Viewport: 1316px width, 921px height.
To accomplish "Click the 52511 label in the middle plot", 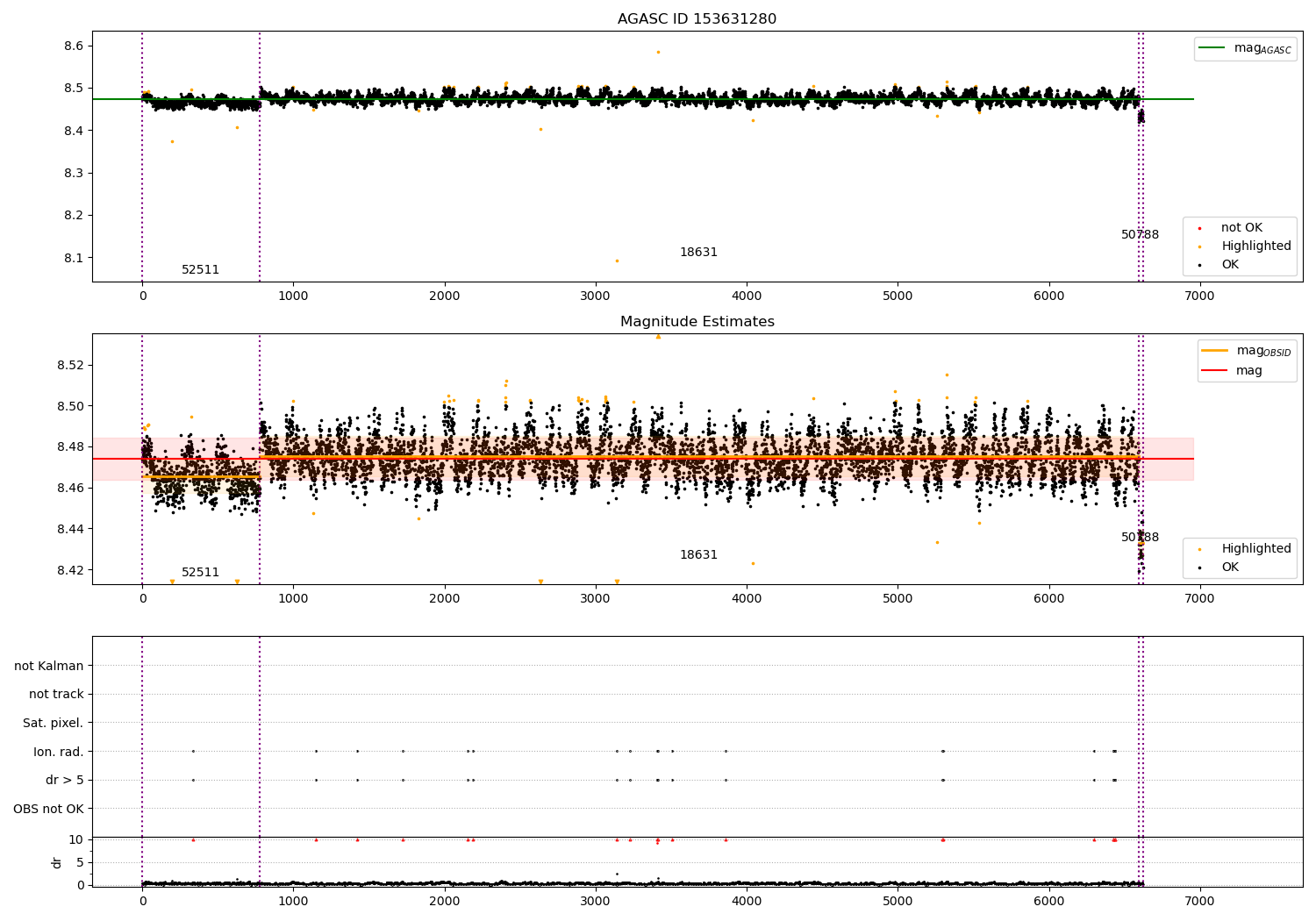I will tap(200, 573).
